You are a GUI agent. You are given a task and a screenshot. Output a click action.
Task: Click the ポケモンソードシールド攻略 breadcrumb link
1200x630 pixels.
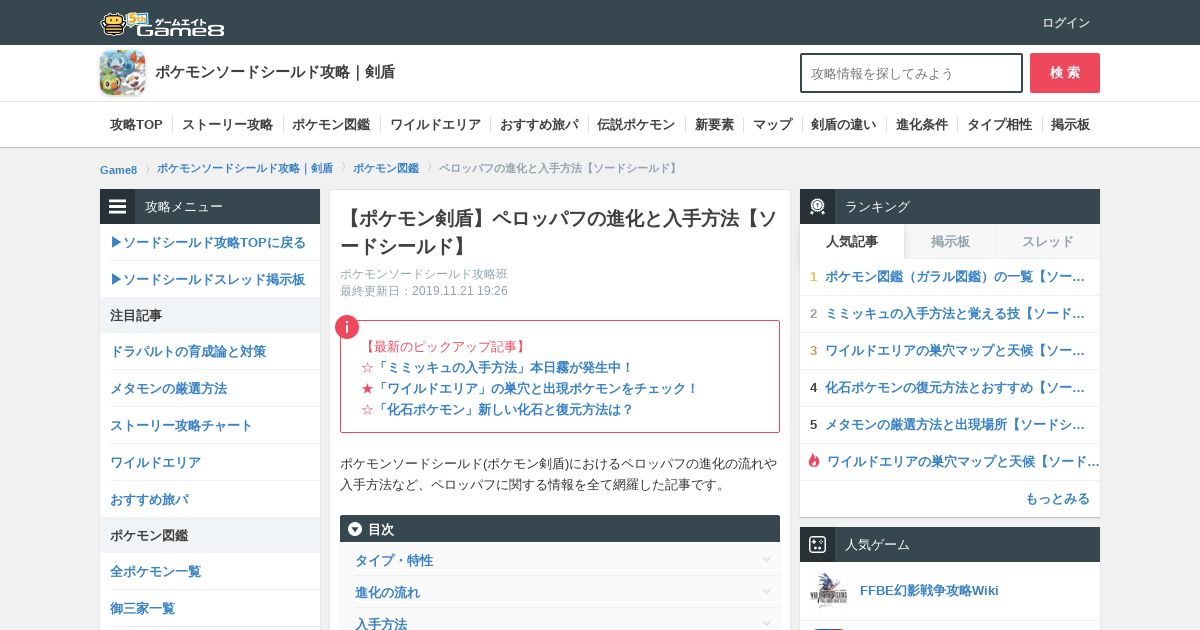click(245, 168)
